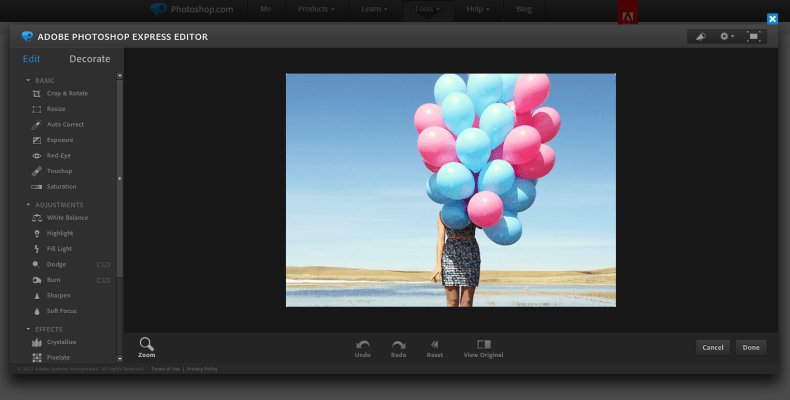
Task: Open the Privacy Policy link
Action: click(x=202, y=369)
